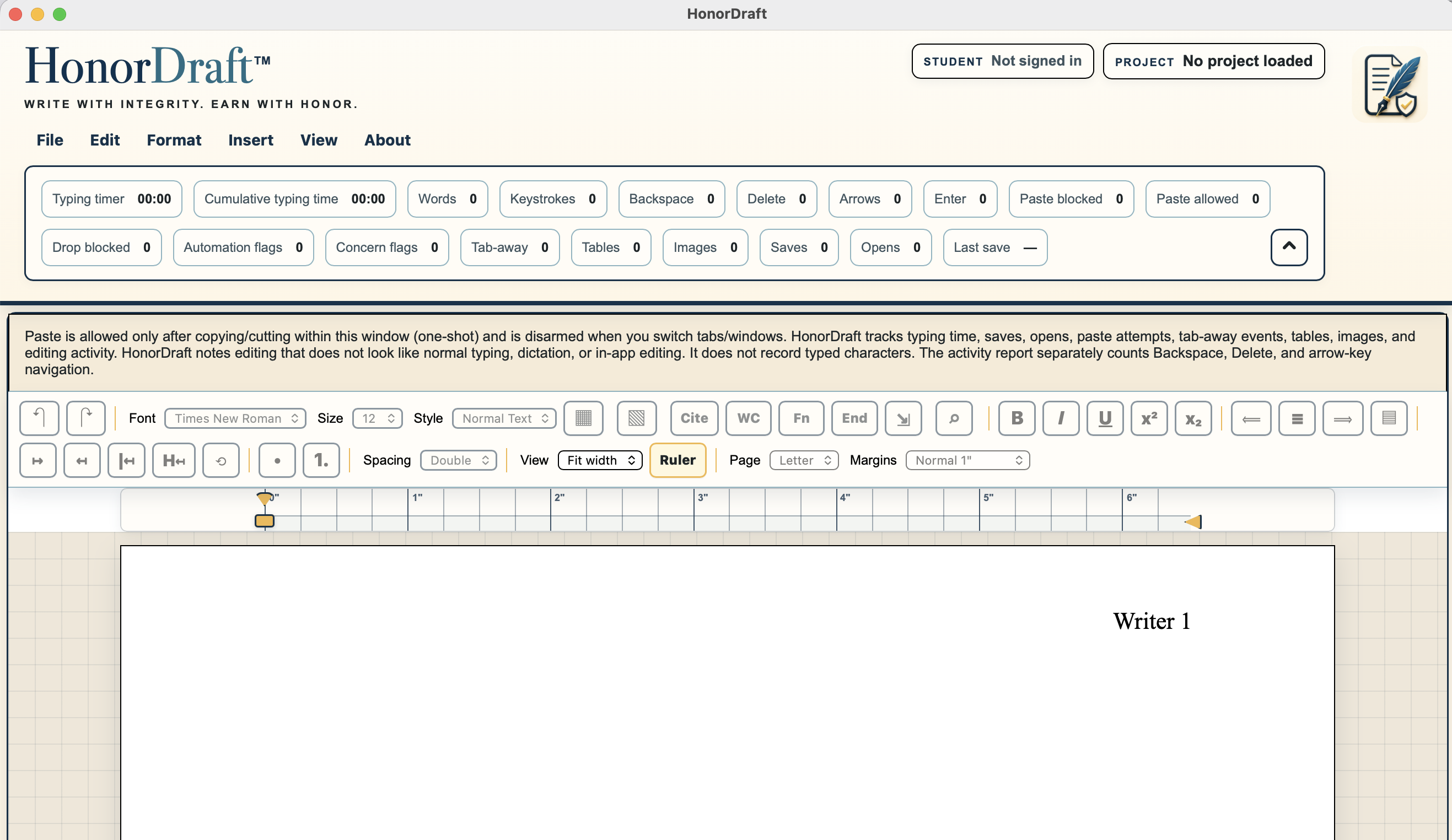1452x840 pixels.
Task: Click the Paste blocked counter
Action: click(1071, 199)
